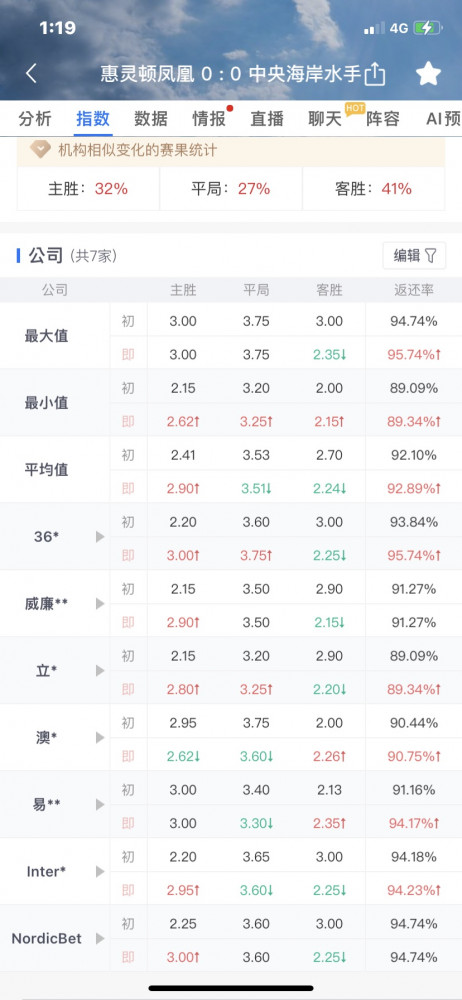462x1000 pixels.
Task: Tap Inter* current return rate 94.23%↑
Action: point(414,890)
